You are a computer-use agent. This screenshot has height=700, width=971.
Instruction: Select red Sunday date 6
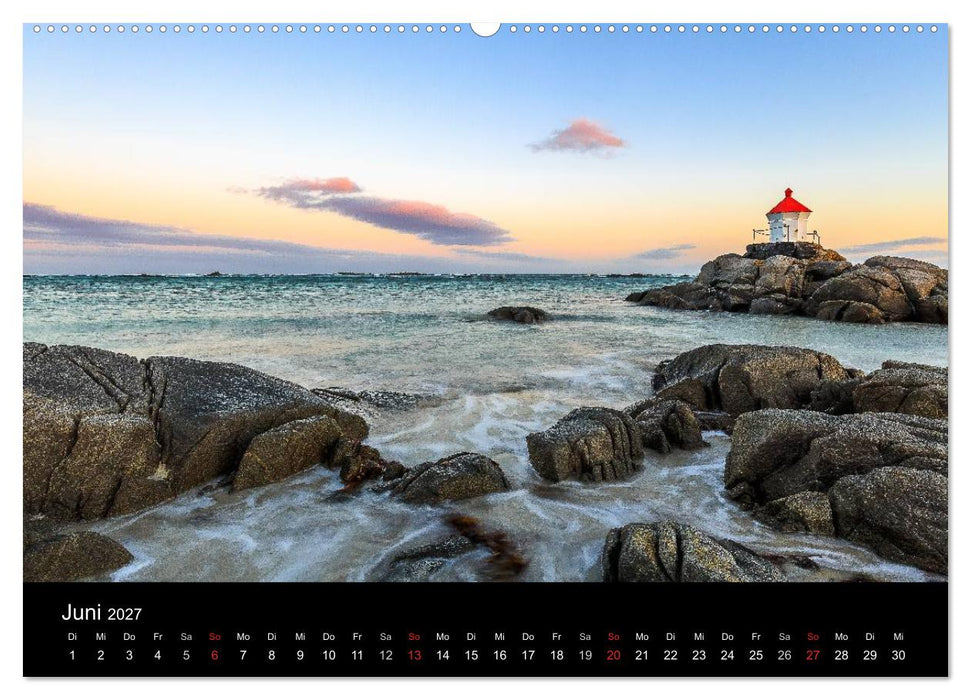(215, 655)
